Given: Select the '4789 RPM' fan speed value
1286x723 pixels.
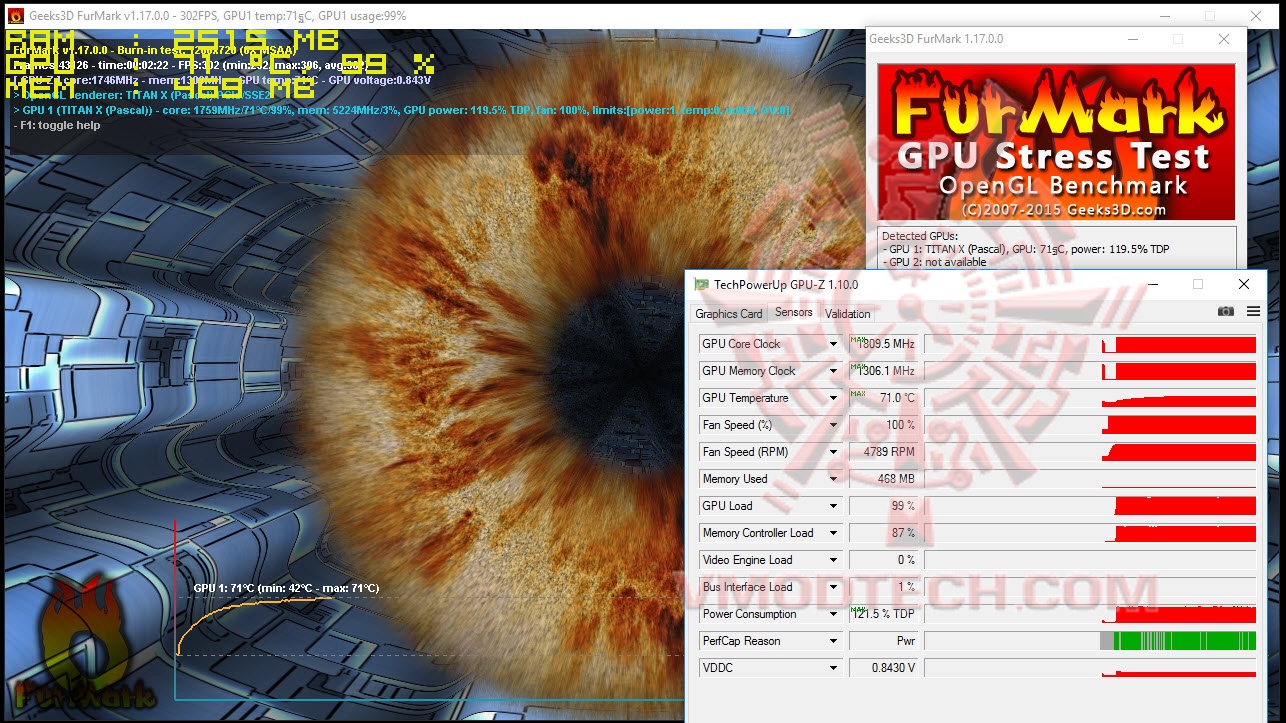Looking at the screenshot, I should (x=883, y=452).
